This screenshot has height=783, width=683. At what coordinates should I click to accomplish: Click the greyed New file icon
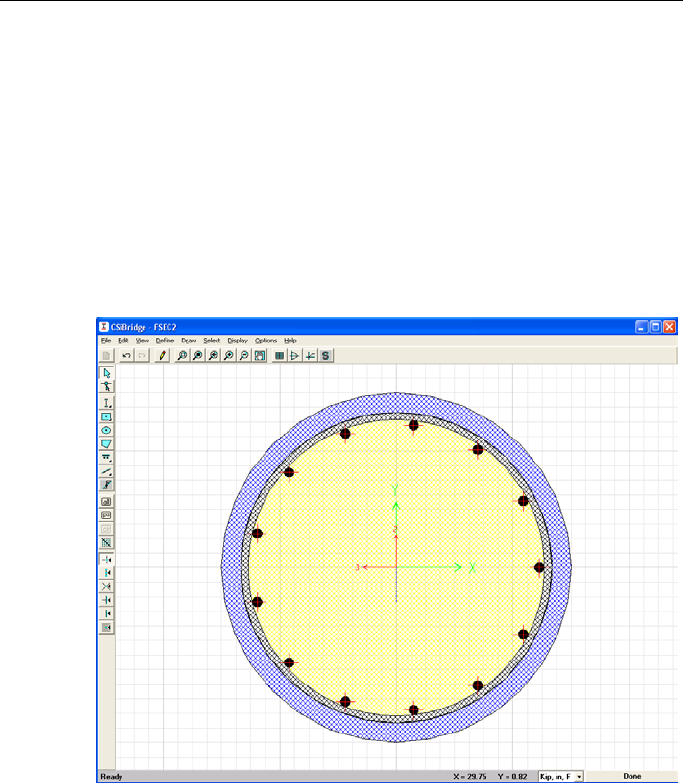click(106, 356)
